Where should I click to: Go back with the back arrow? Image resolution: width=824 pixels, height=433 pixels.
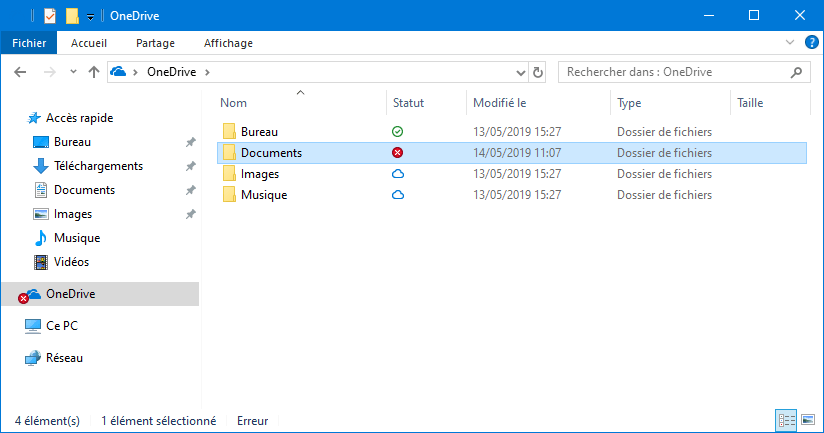[x=20, y=72]
